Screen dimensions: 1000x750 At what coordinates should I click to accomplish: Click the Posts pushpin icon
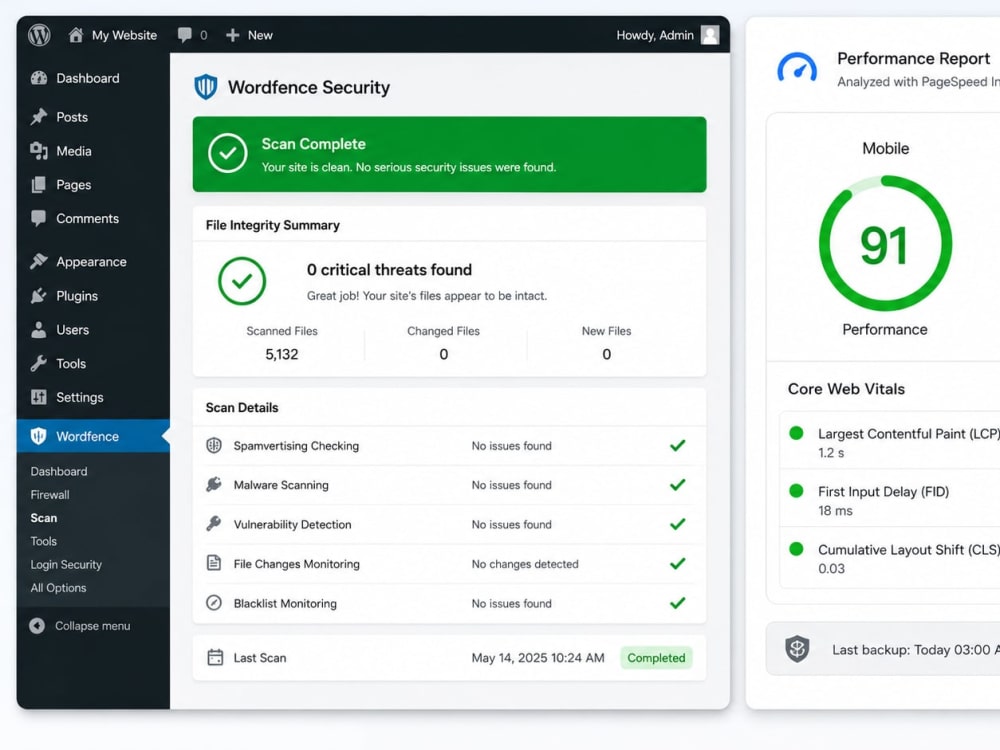click(x=39, y=117)
